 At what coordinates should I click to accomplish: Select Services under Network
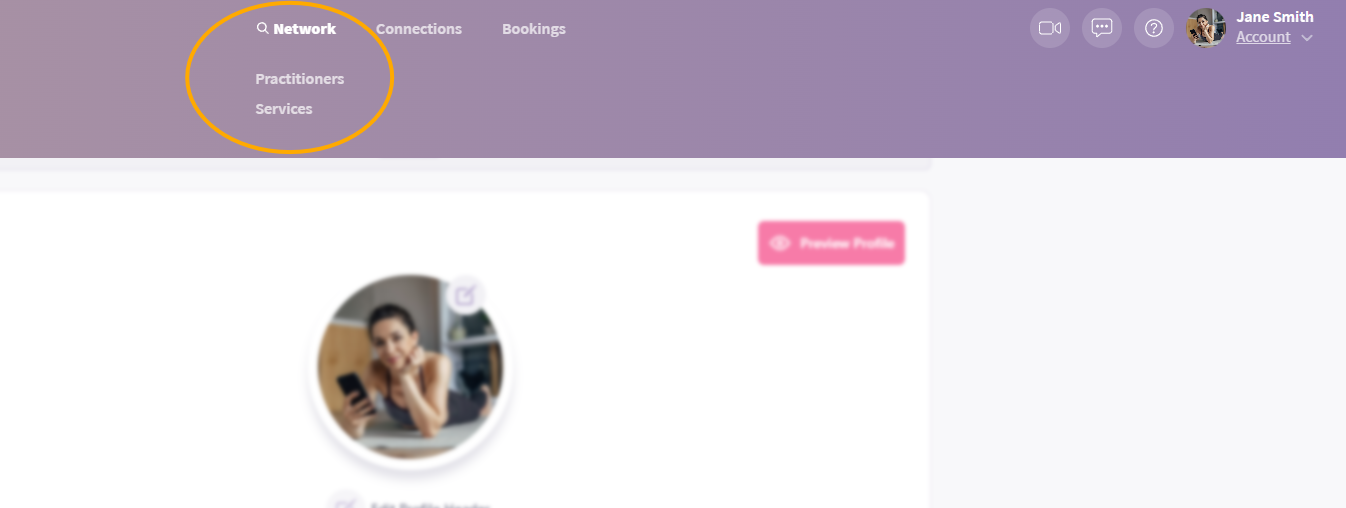point(284,109)
